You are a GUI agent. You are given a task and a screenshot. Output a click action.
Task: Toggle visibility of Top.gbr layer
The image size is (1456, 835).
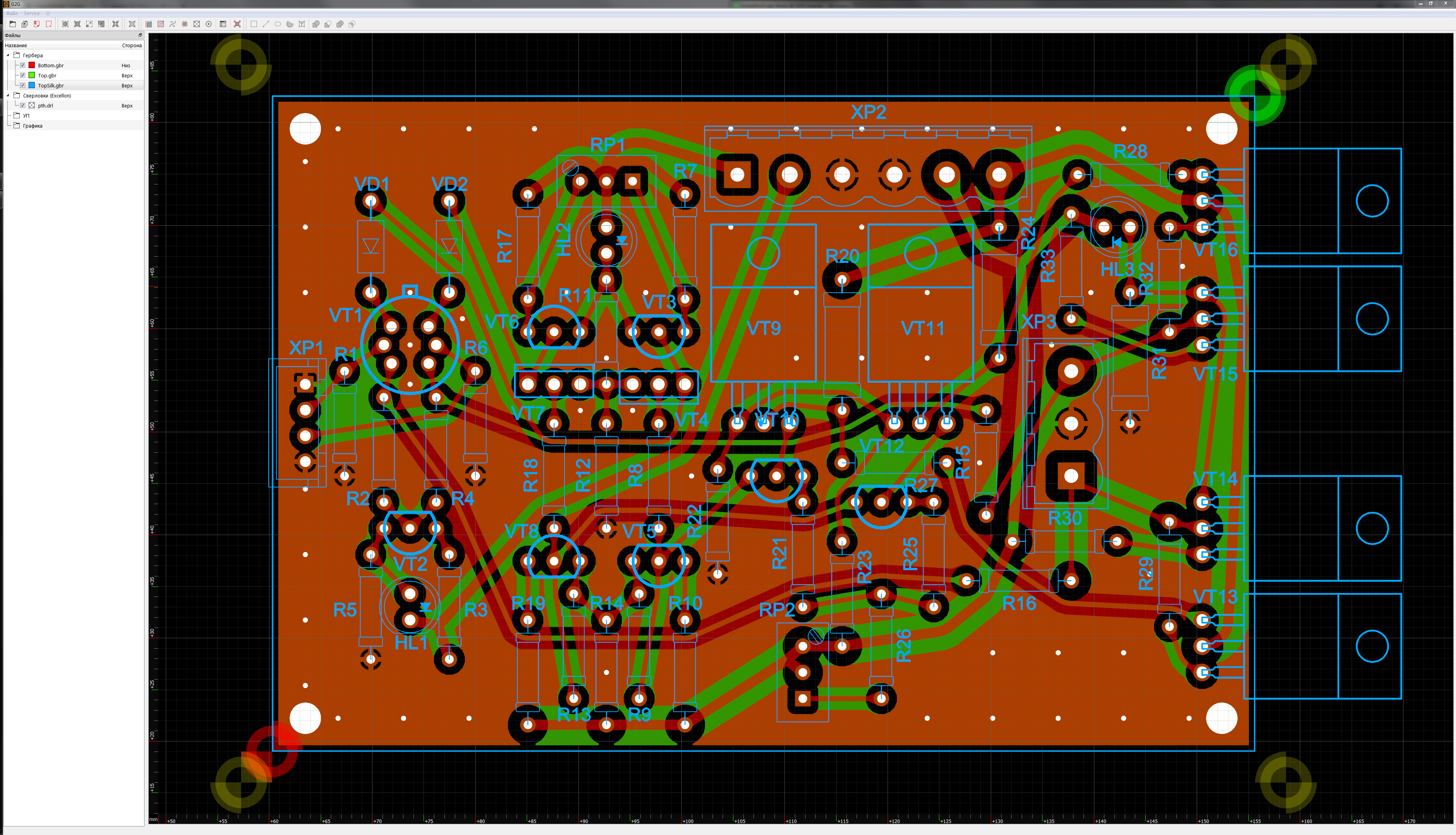[22, 75]
